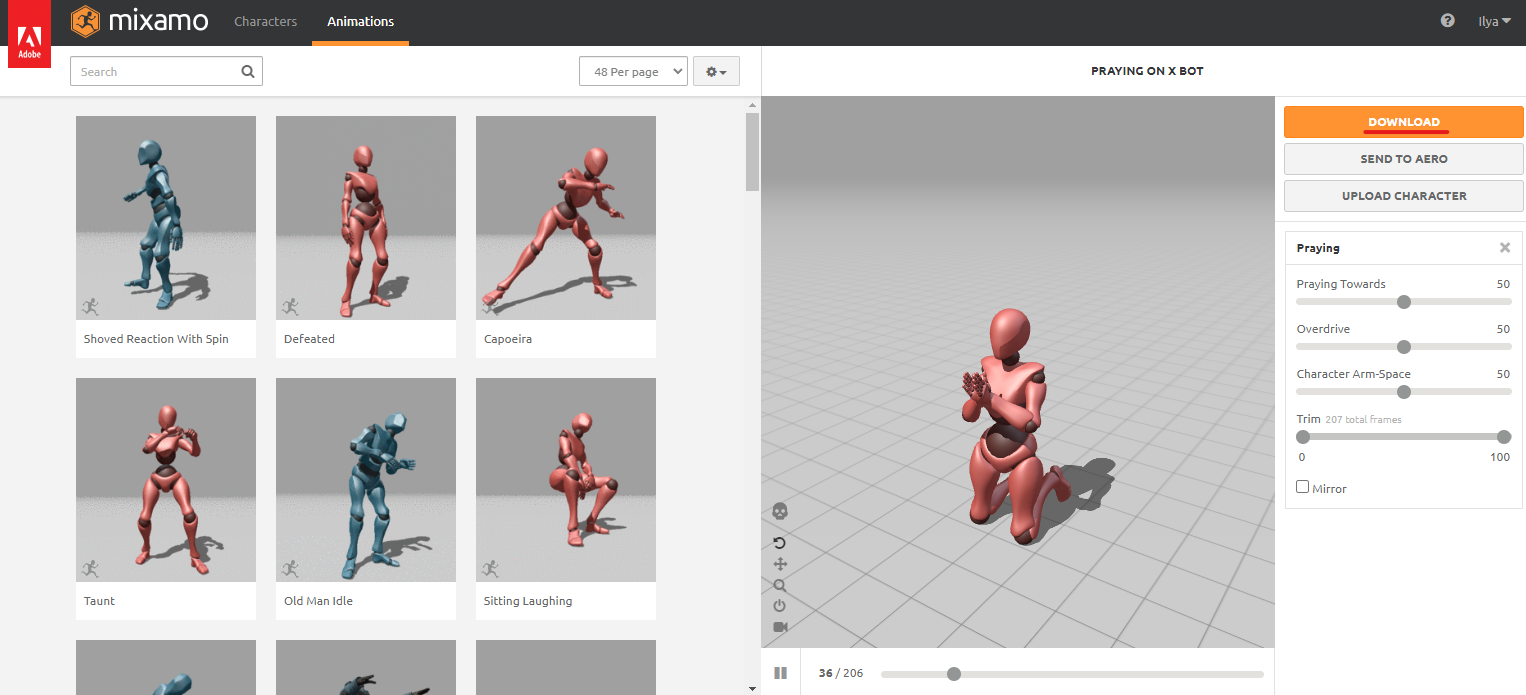Click running figure icon on Shoved Reaction thumbnail
The image size is (1526, 695).
90,307
